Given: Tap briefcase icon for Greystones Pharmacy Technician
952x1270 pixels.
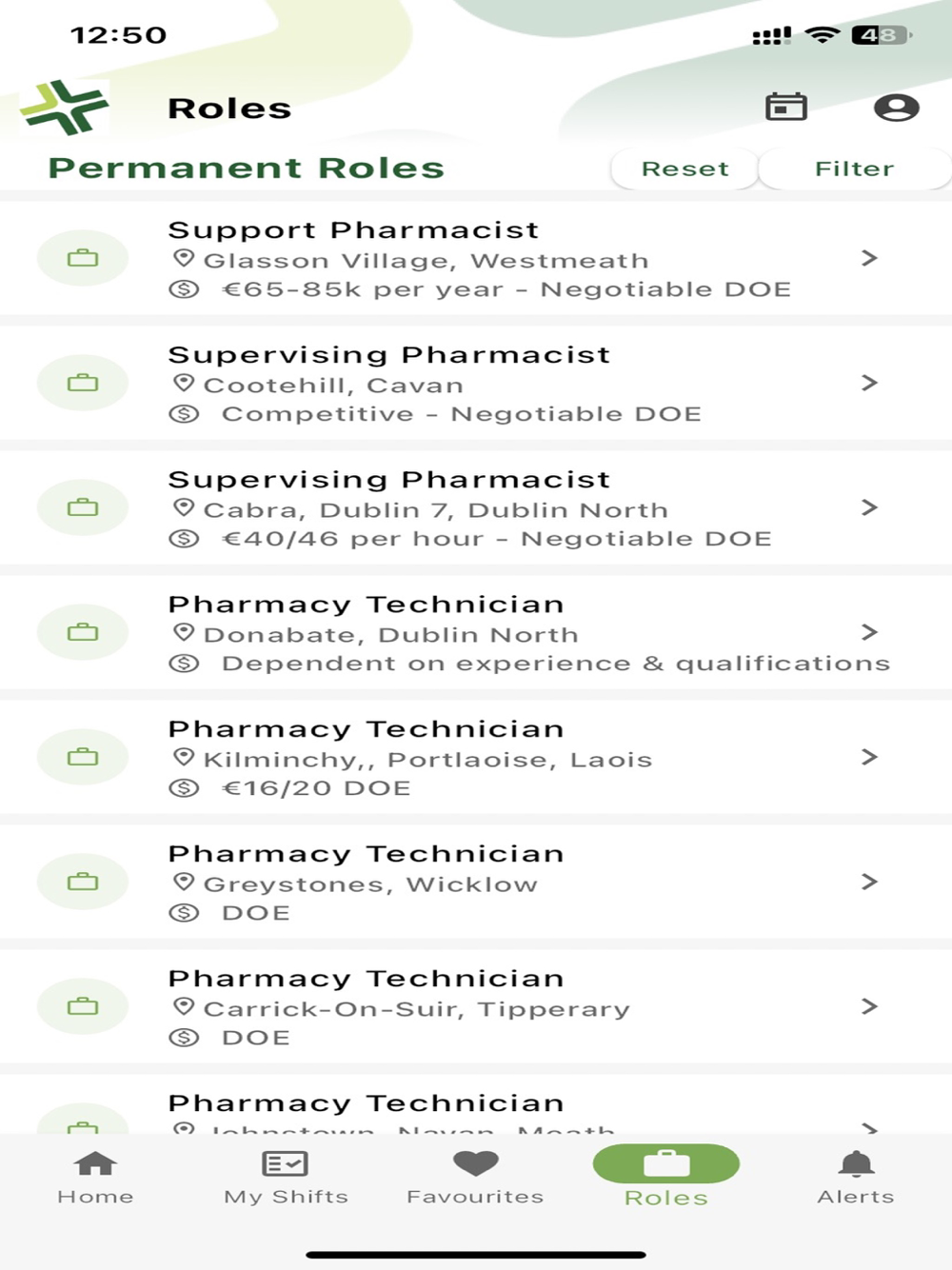Looking at the screenshot, I should (83, 882).
